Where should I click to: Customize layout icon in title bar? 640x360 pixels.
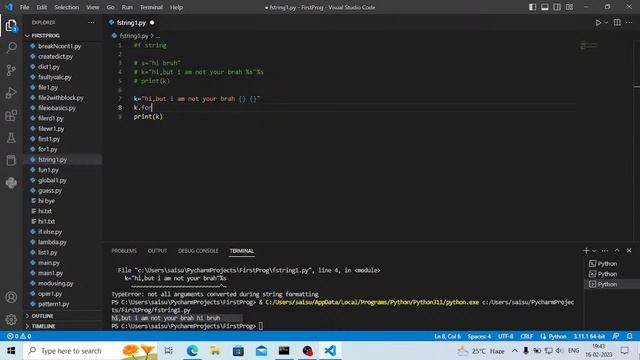[569, 7]
